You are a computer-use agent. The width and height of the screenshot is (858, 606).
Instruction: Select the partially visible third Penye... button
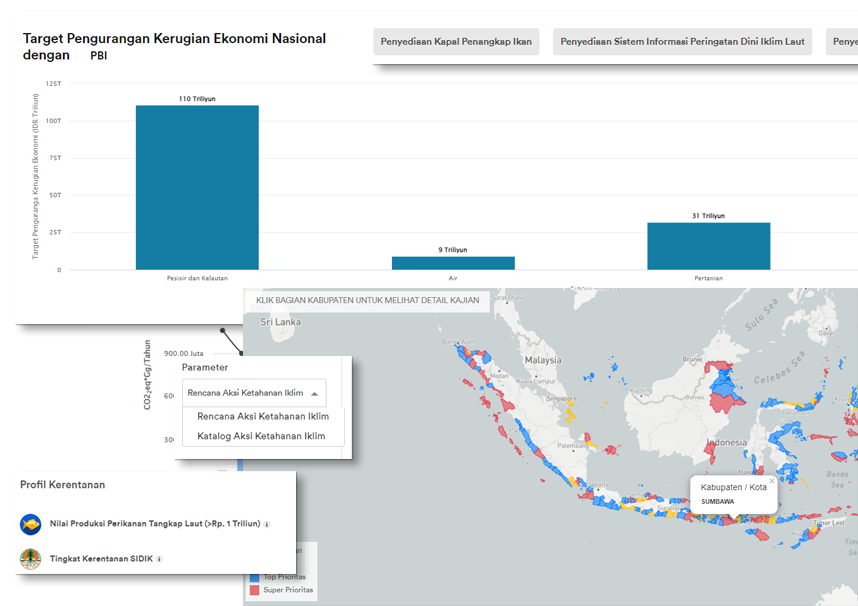pos(843,41)
